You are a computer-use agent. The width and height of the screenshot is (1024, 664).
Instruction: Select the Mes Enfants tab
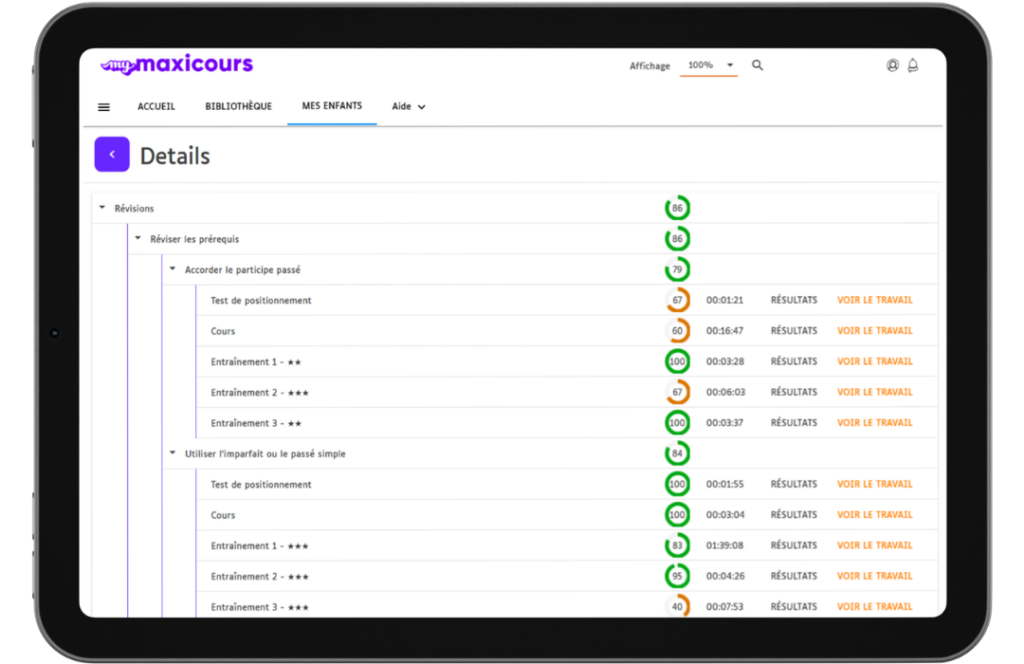tap(332, 106)
